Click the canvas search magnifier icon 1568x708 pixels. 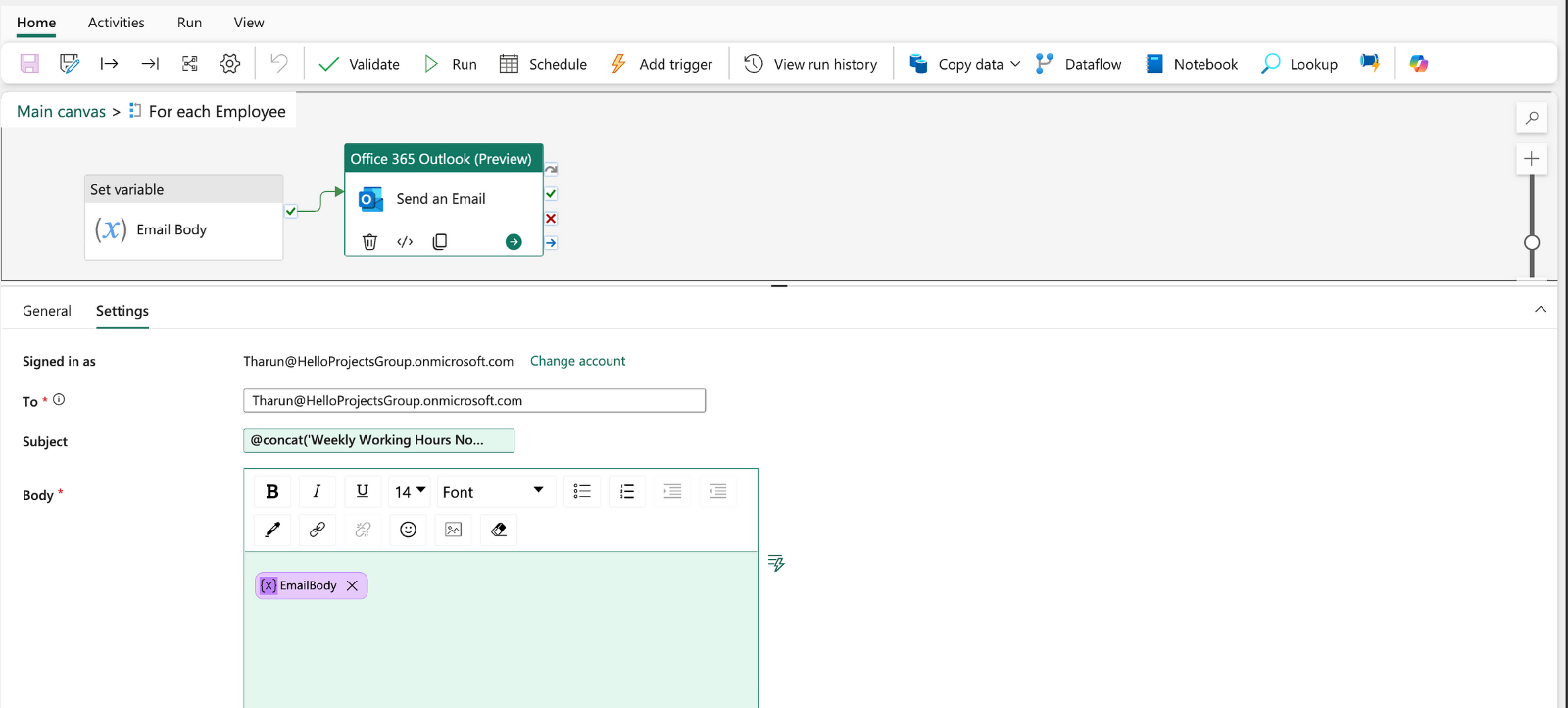[1532, 118]
